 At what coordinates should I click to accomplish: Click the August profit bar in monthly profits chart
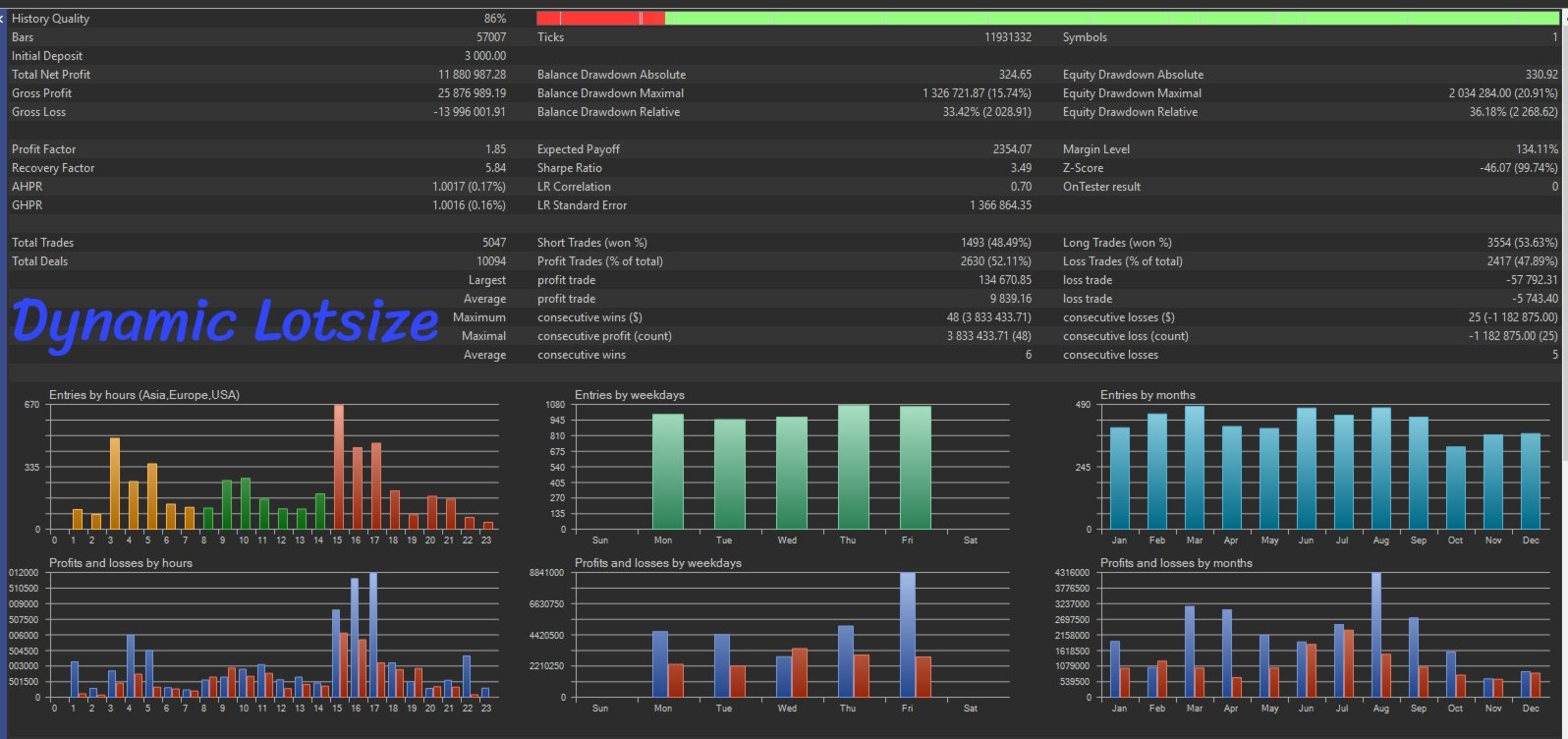point(1376,635)
